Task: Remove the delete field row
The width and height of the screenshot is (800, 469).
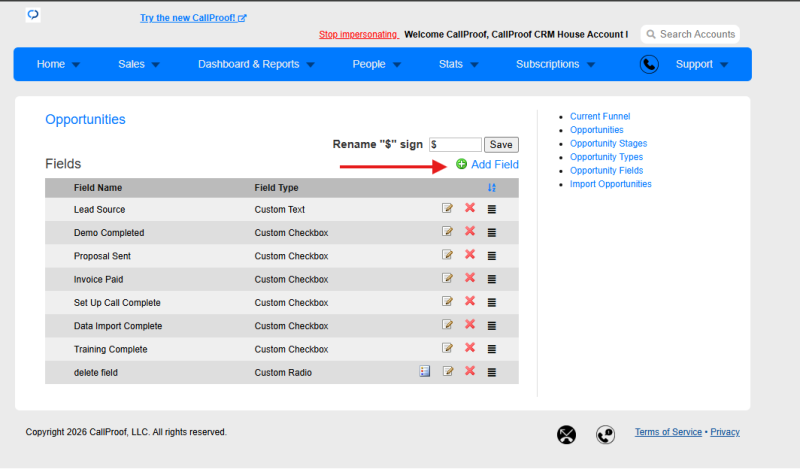Action: coord(470,371)
